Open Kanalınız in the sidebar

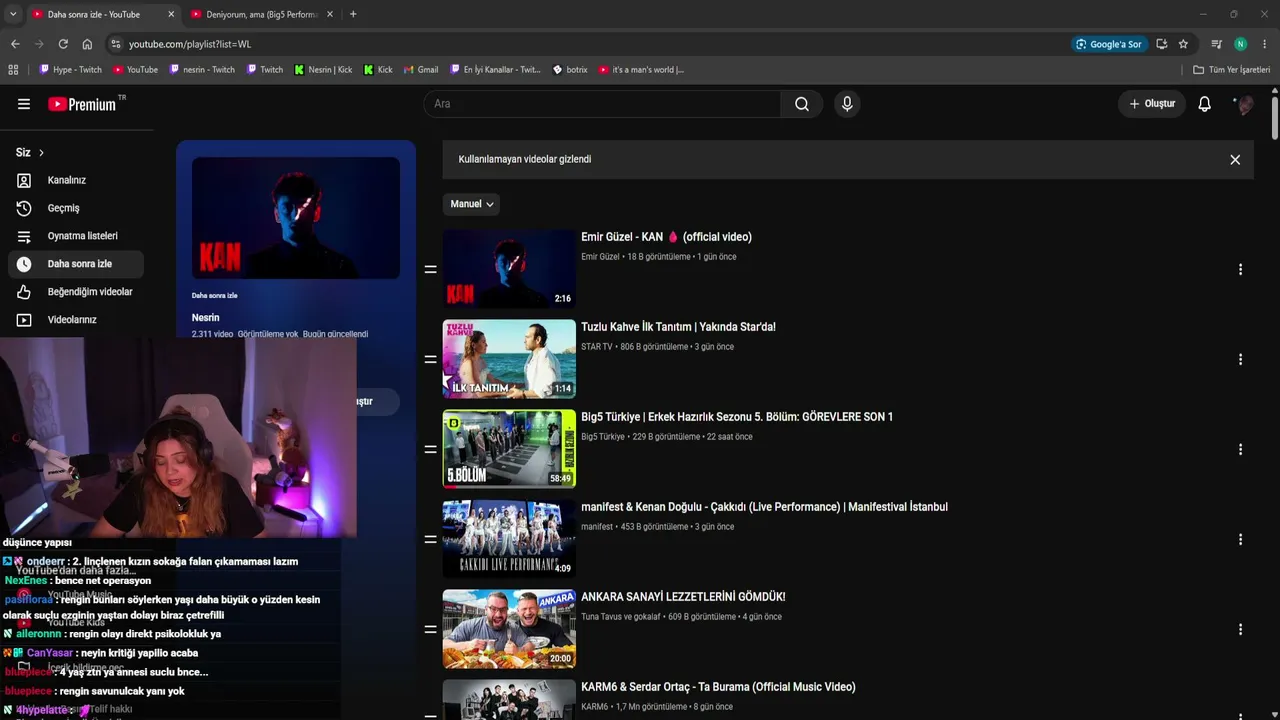coord(75,180)
